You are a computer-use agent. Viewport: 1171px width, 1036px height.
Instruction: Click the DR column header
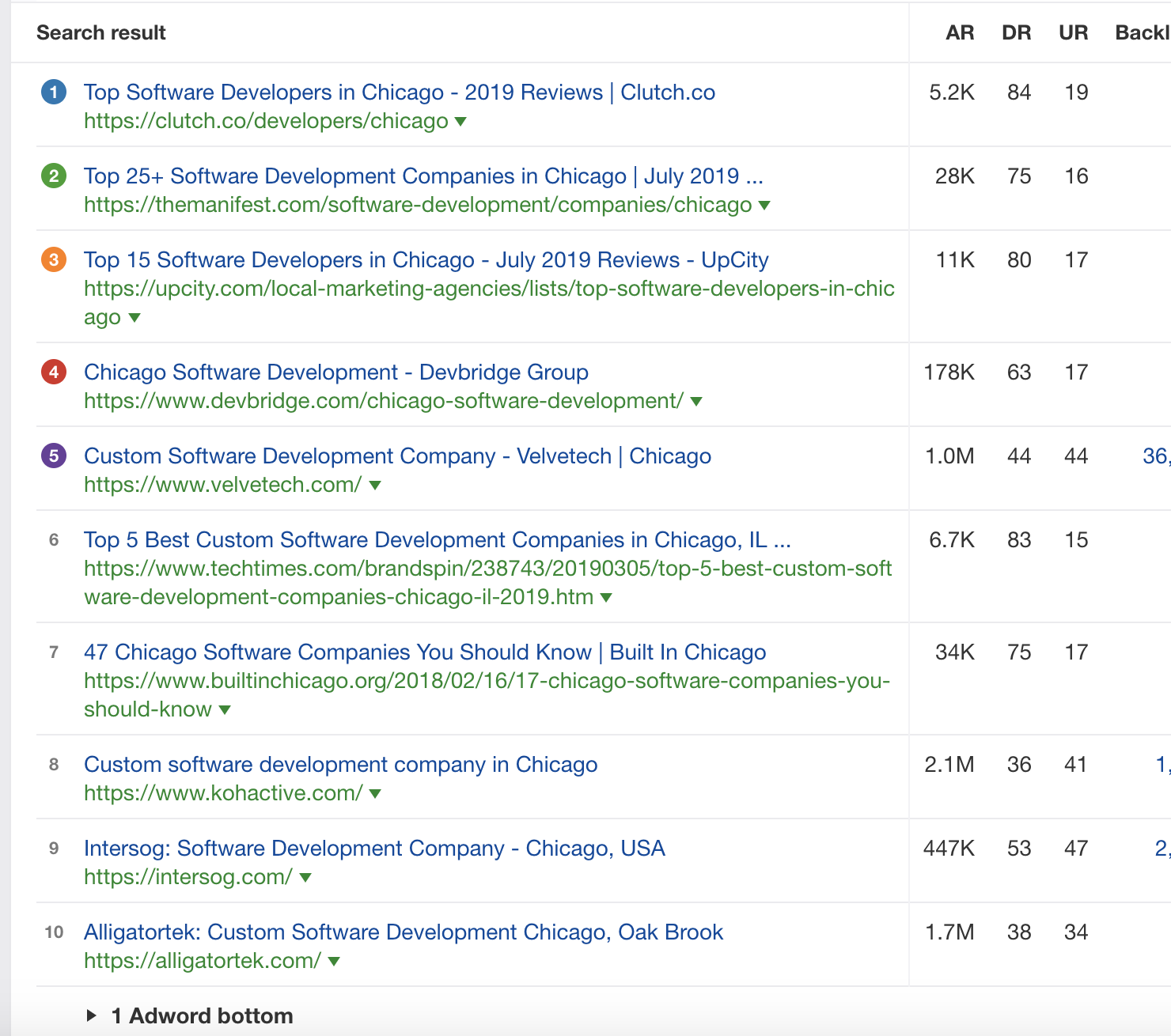[x=1017, y=32]
